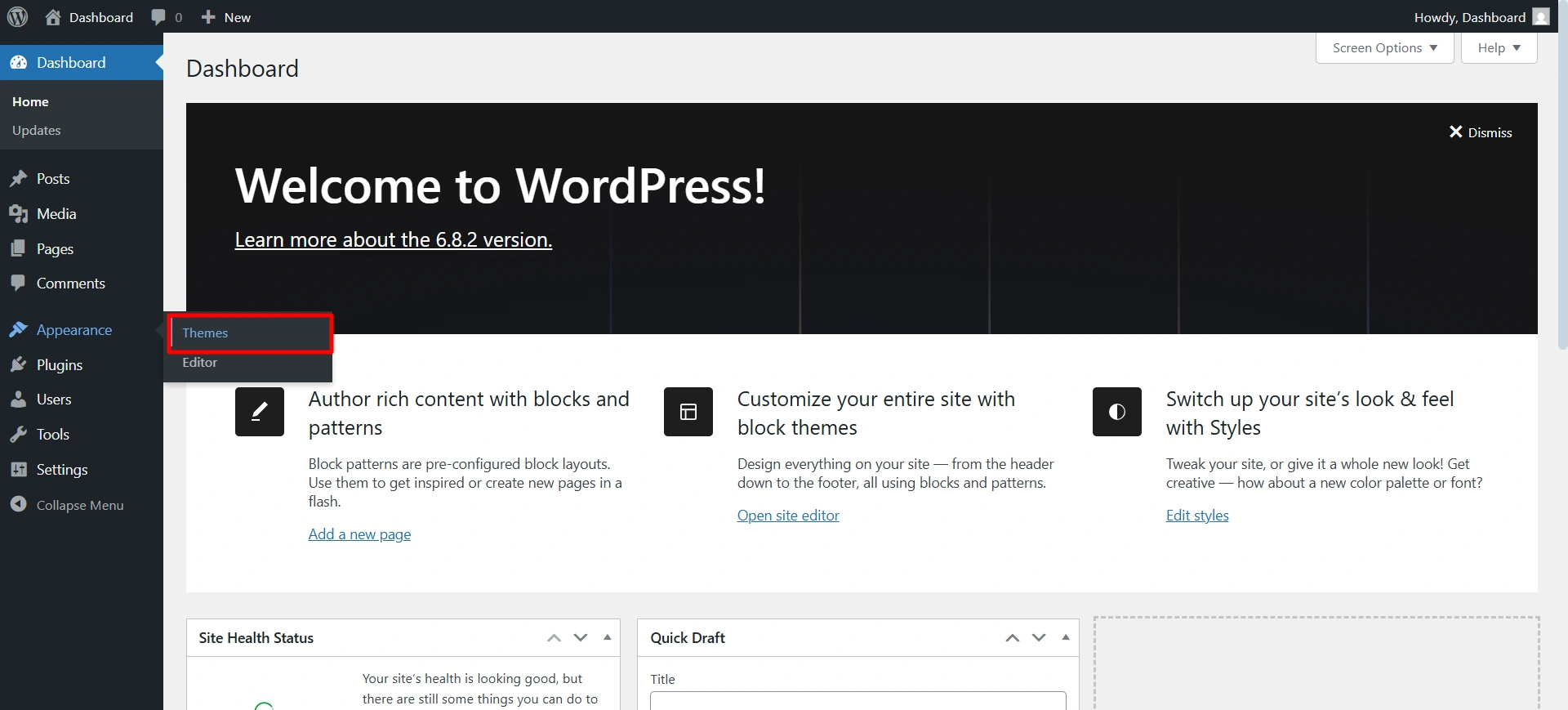Click Collapse Menu text
This screenshot has height=710, width=1568.
(x=80, y=505)
